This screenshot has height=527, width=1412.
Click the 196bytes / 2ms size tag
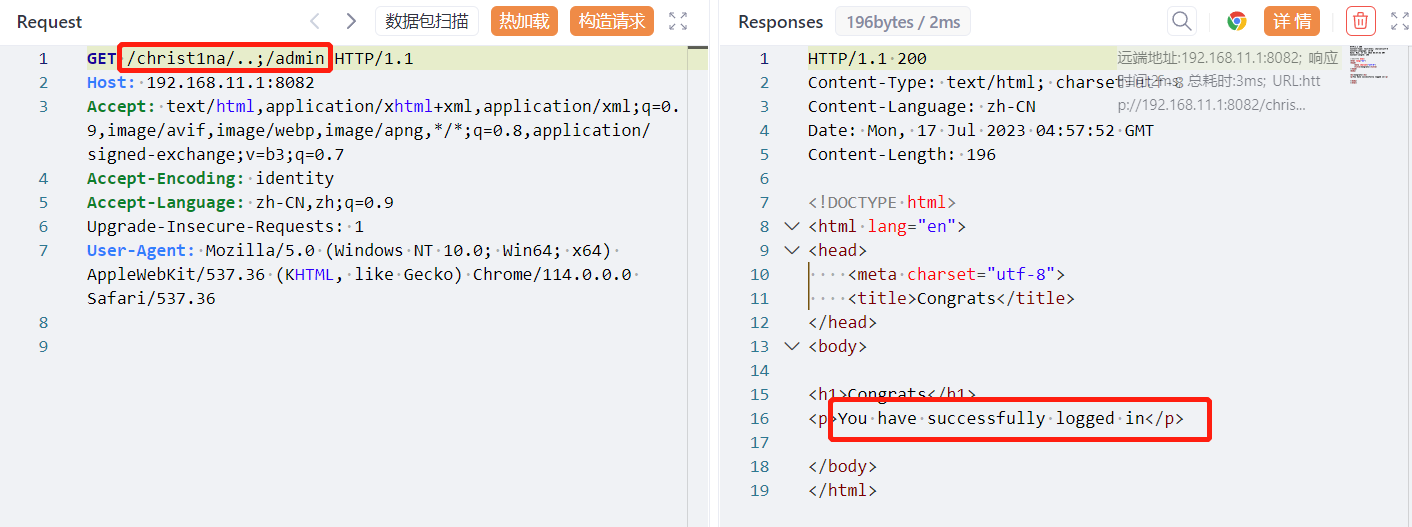click(x=903, y=22)
